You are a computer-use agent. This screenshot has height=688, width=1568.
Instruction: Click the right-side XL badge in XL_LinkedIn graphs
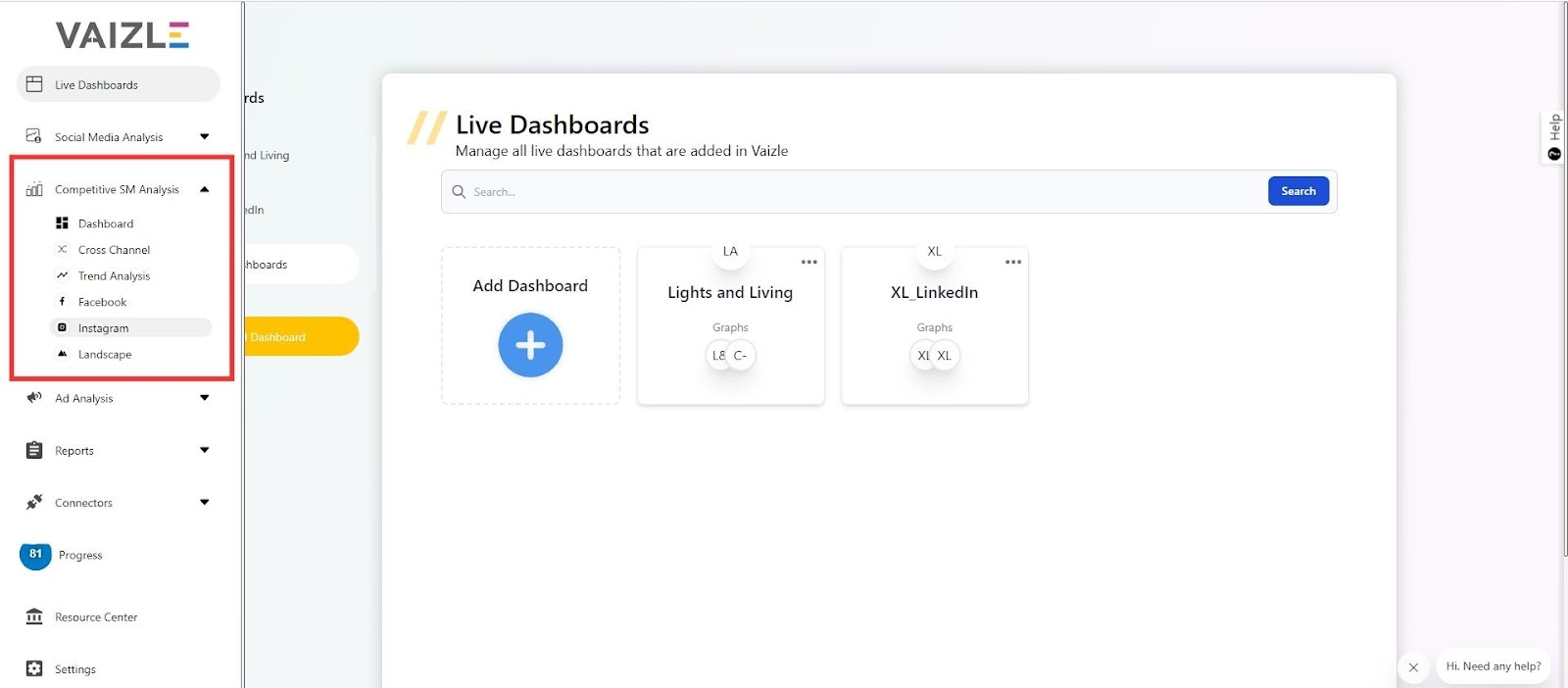[946, 356]
